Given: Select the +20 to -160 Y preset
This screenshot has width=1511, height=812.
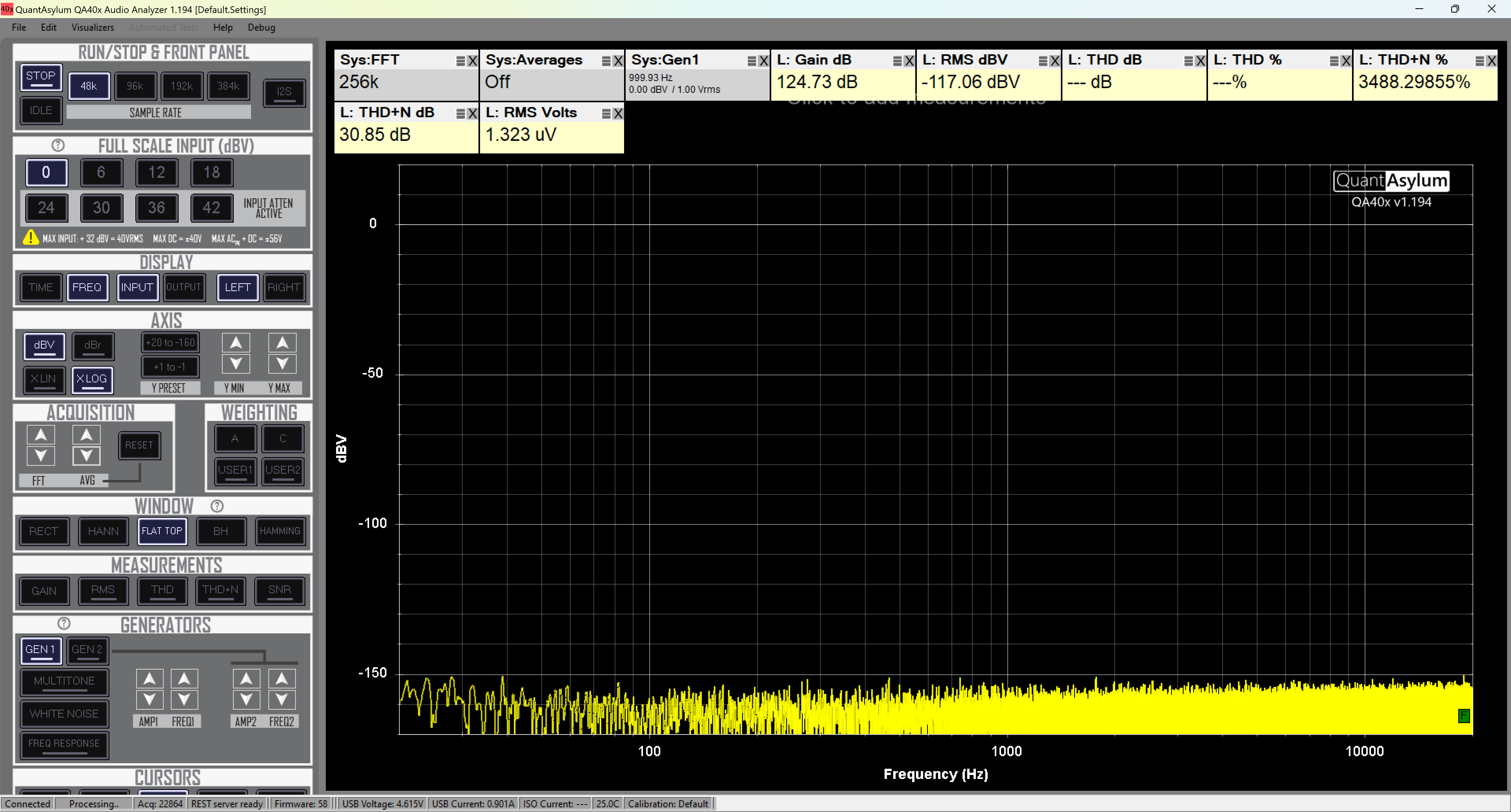Looking at the screenshot, I should coord(170,342).
